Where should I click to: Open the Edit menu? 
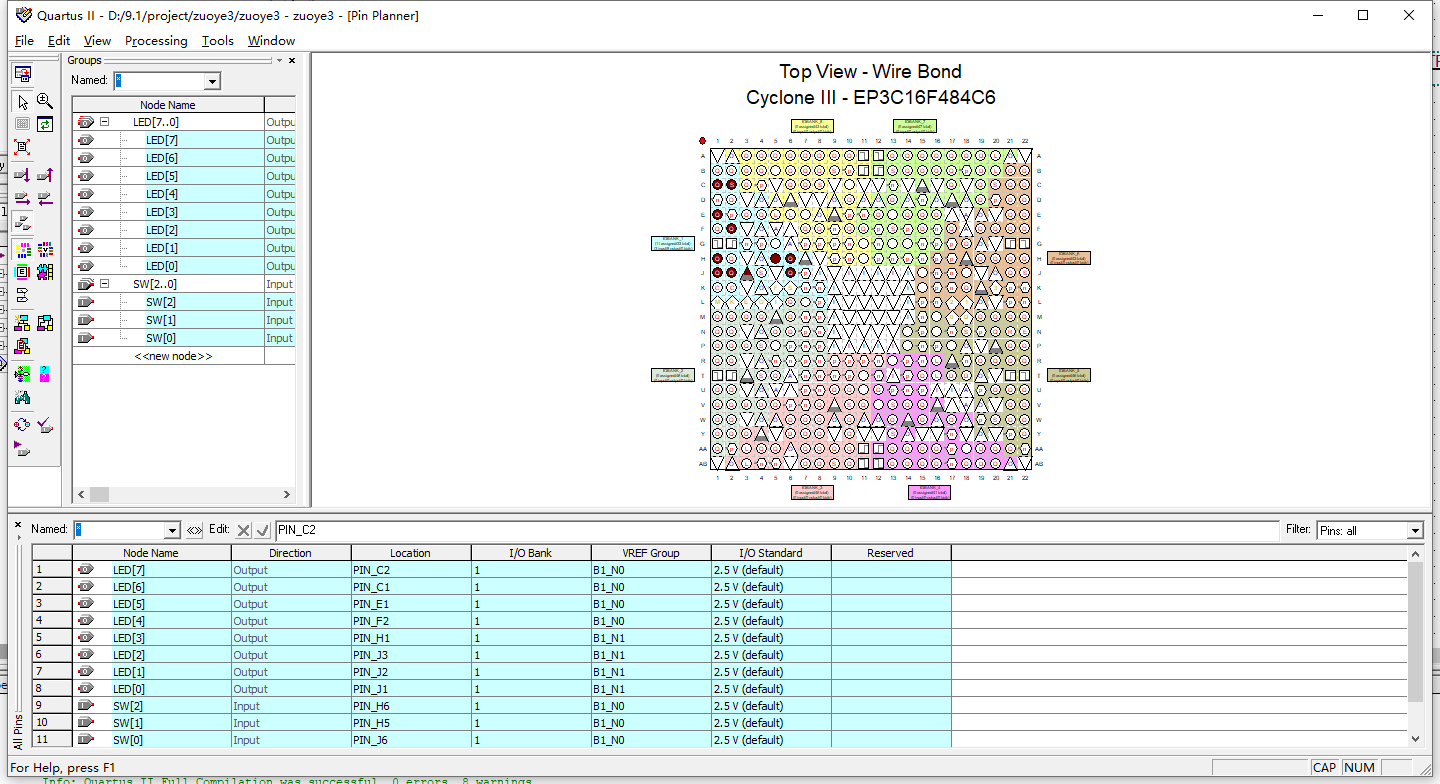point(59,41)
